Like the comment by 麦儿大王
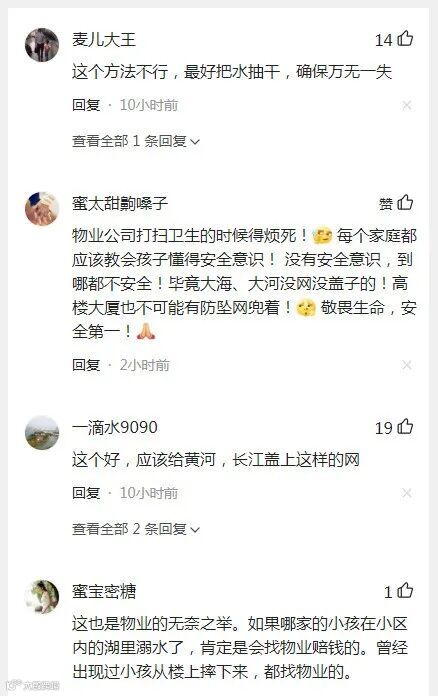 [405, 39]
